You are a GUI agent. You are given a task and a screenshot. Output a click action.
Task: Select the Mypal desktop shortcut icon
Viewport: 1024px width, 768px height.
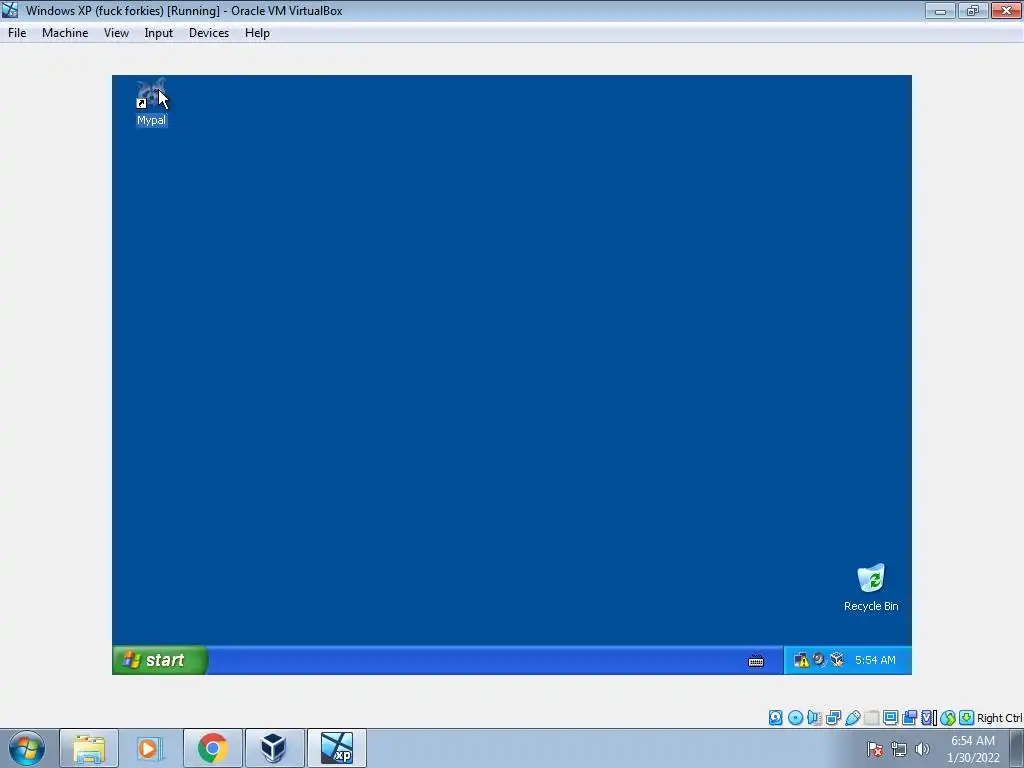pos(152,102)
